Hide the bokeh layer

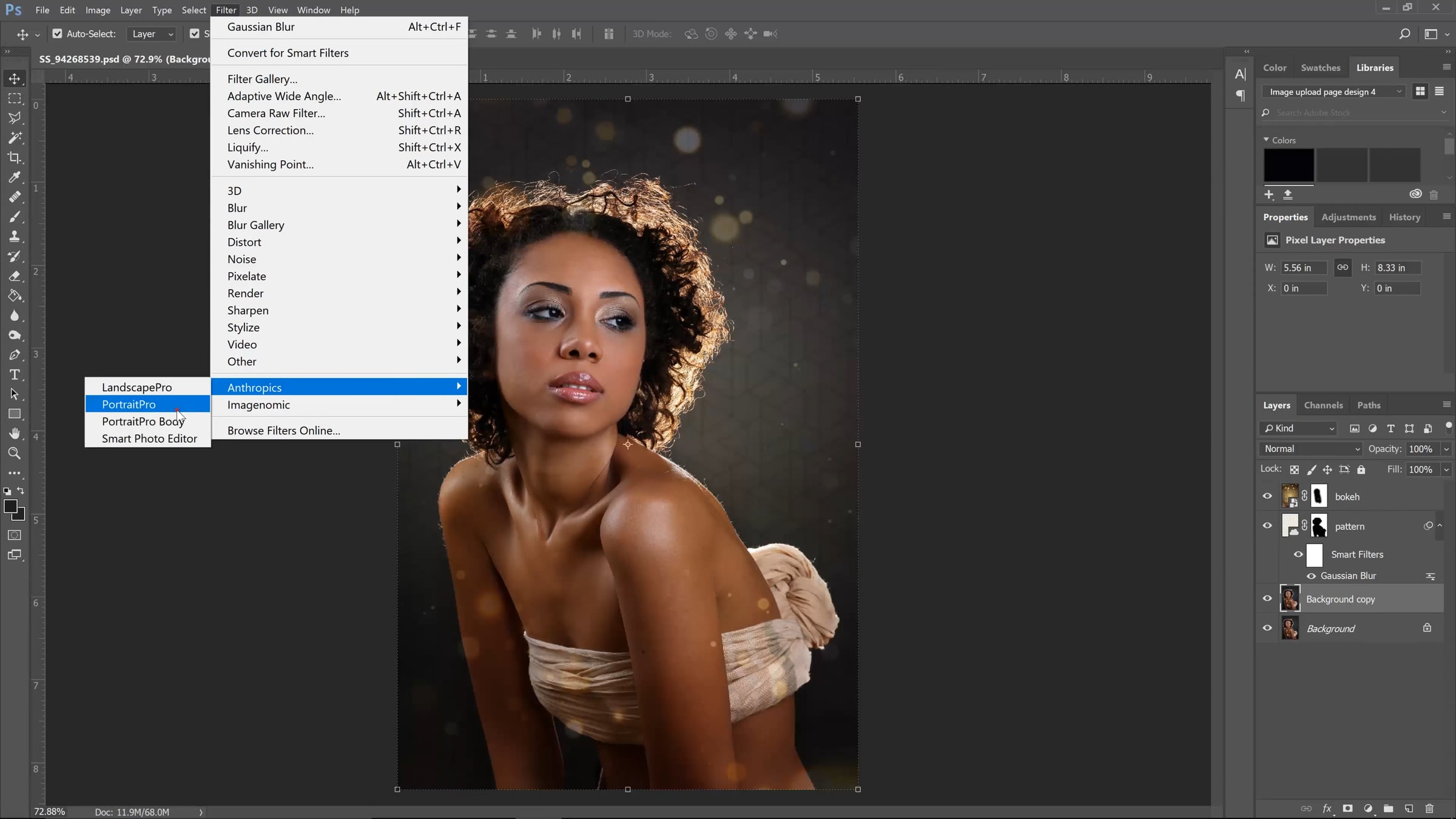pos(1267,496)
